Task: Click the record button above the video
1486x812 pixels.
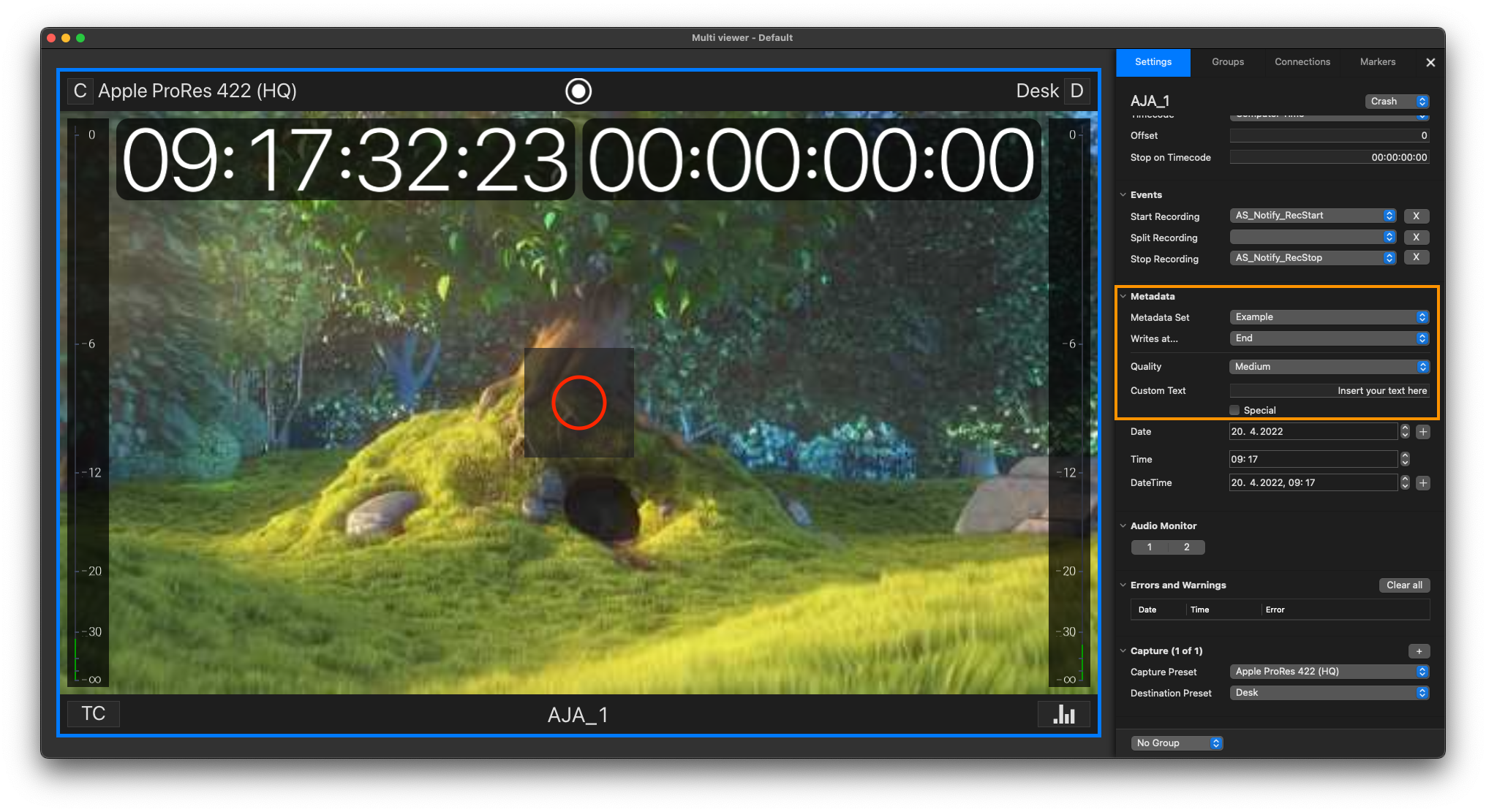Action: 578,91
